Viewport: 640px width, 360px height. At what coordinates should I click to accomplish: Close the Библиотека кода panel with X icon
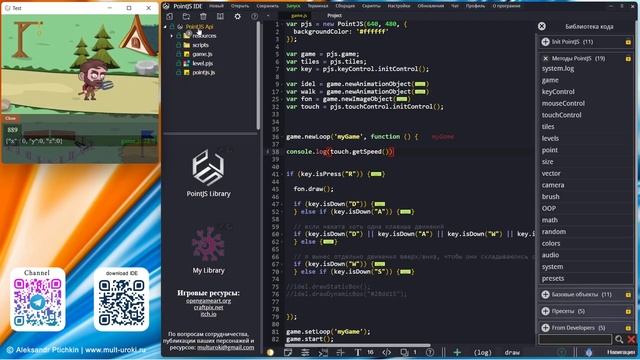(x=542, y=26)
